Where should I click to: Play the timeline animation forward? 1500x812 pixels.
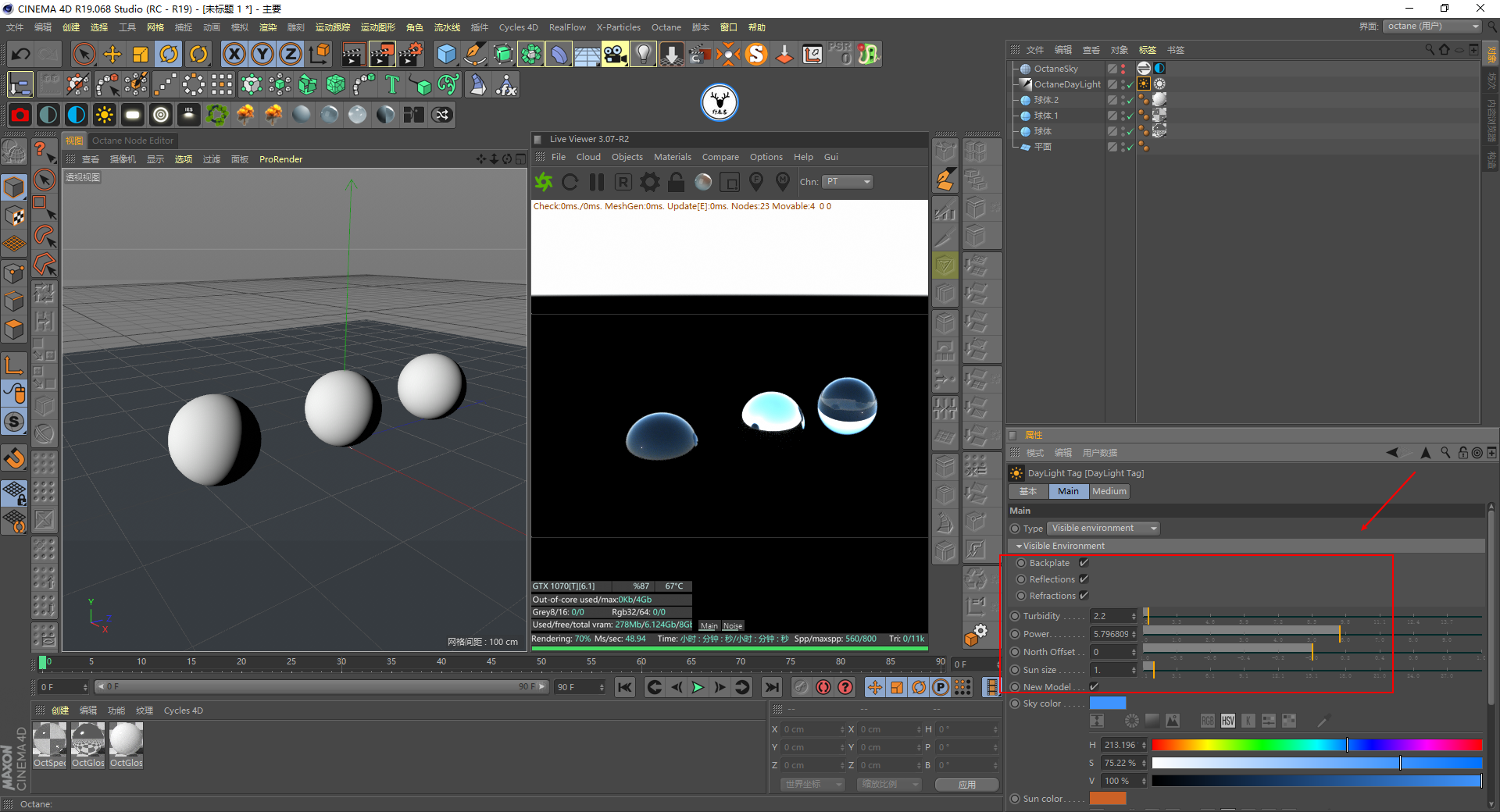[698, 687]
